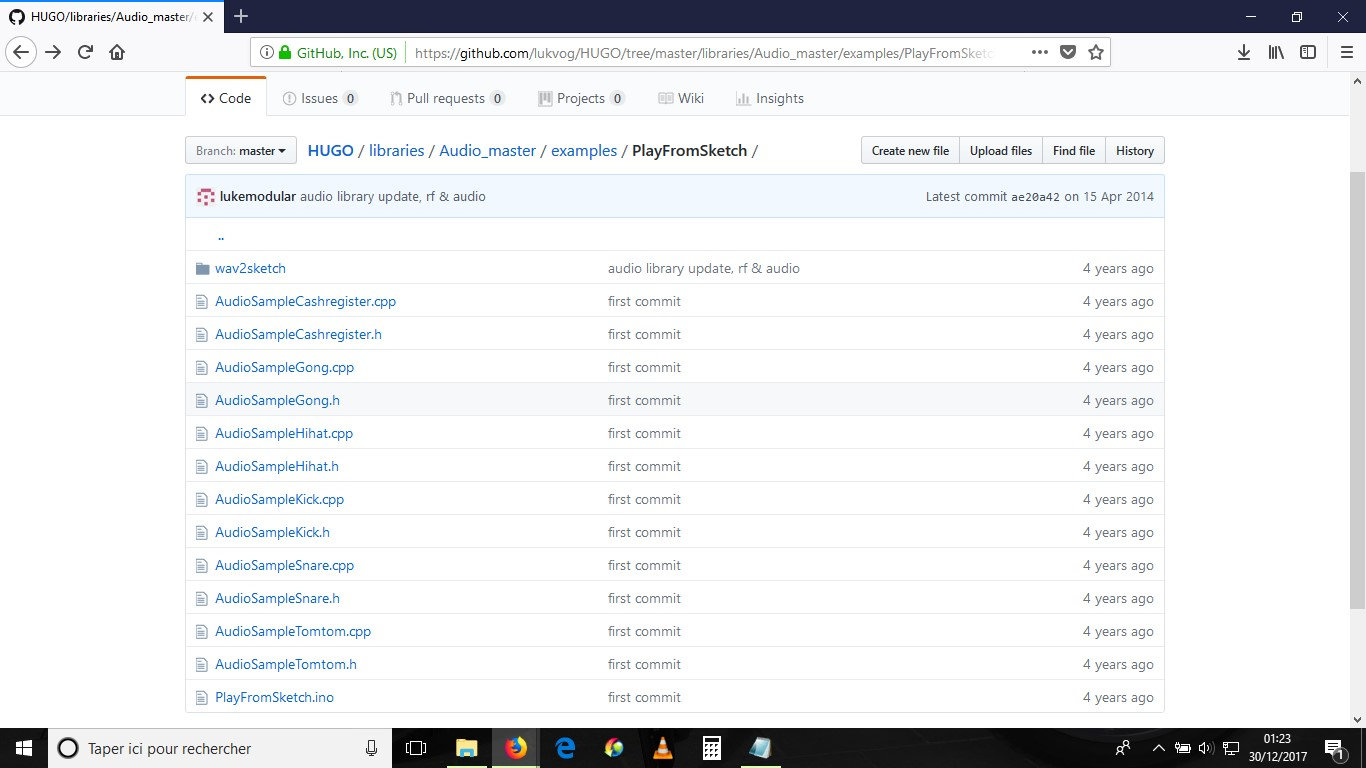Screen dimensions: 1366x768
Task: Open AudioSampleTomtom.cpp file
Action: (x=293, y=631)
